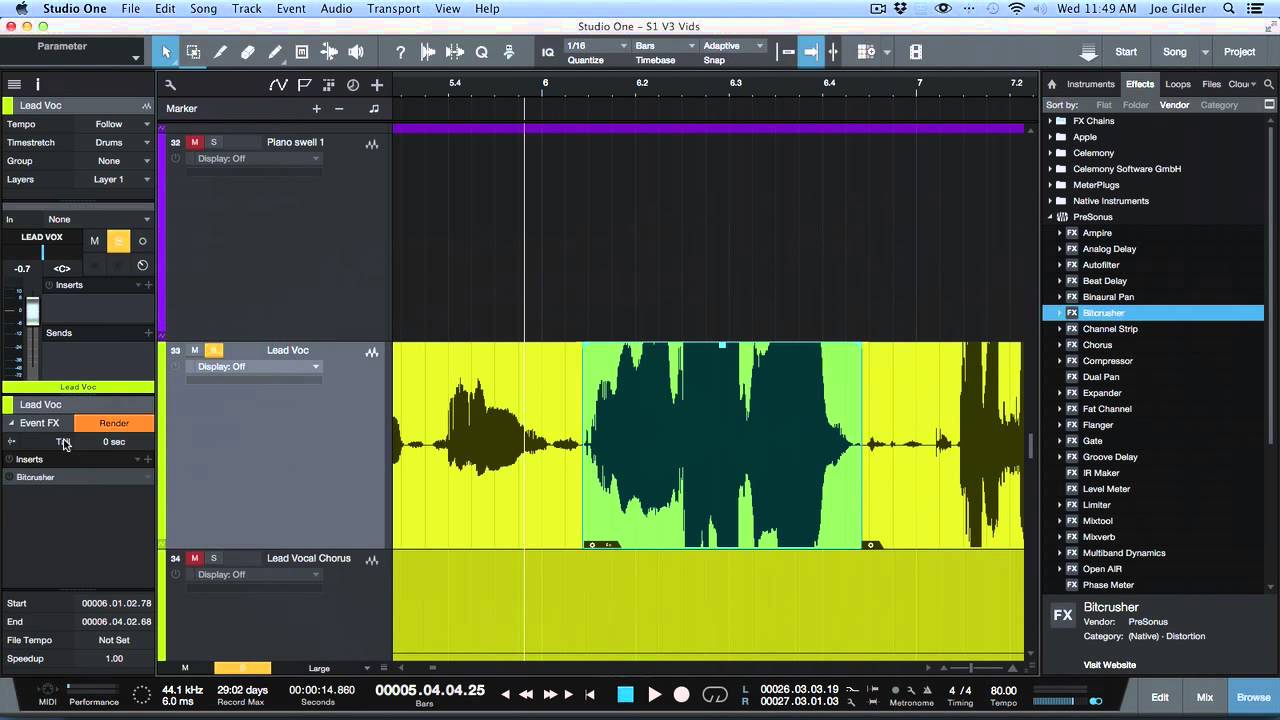Open track list hamburger icon
This screenshot has height=720, width=1280.
[x=15, y=85]
